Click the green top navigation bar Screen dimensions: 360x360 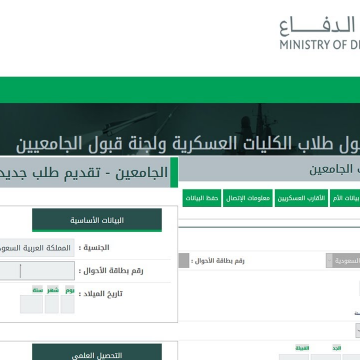coord(180,90)
